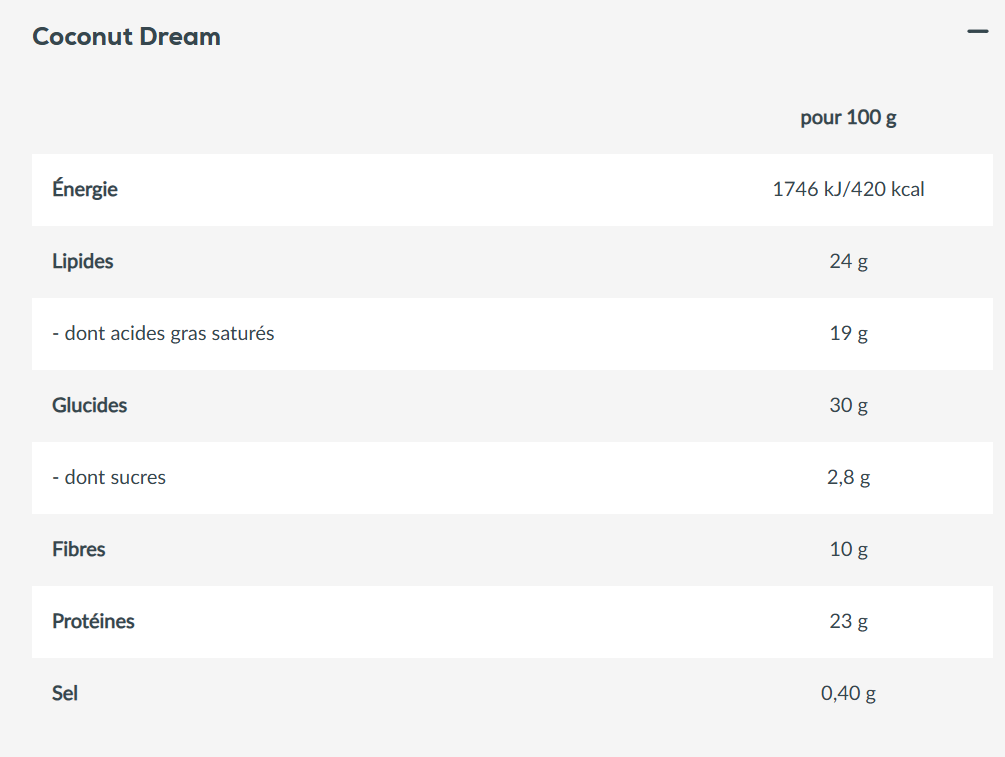Select the 23 g protéines value
The height and width of the screenshot is (757, 1005).
click(848, 621)
